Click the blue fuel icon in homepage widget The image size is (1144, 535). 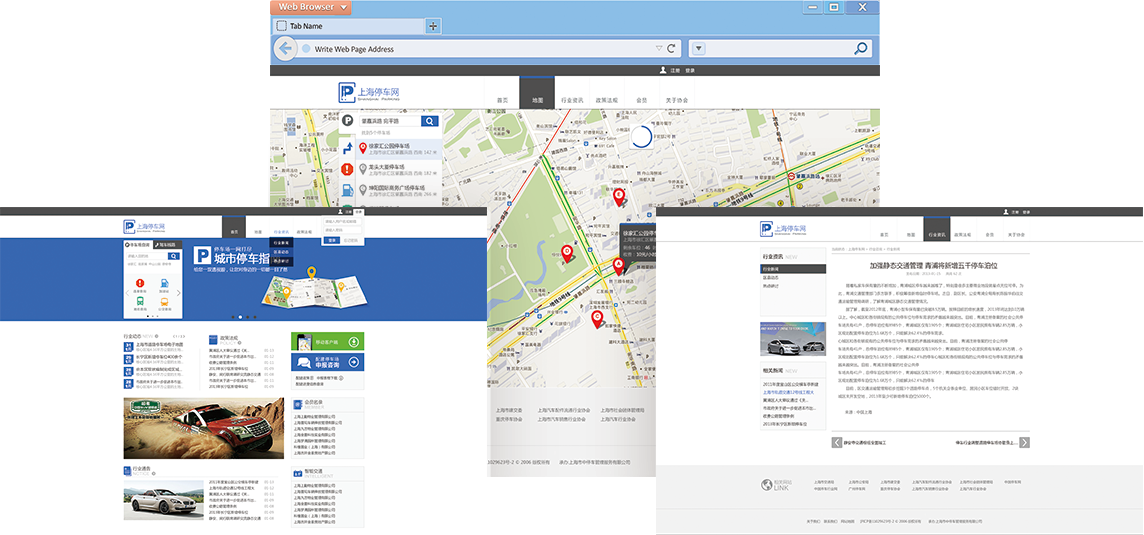click(164, 282)
